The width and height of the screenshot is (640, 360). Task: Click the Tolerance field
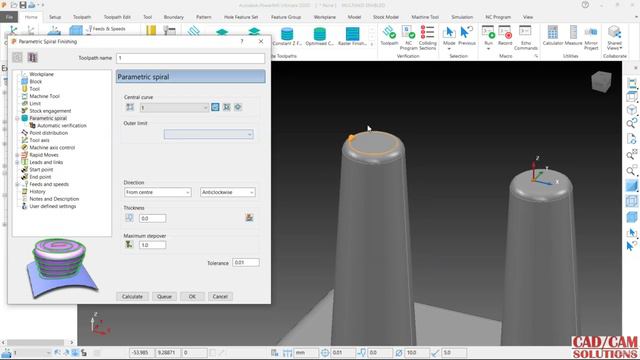click(246, 262)
